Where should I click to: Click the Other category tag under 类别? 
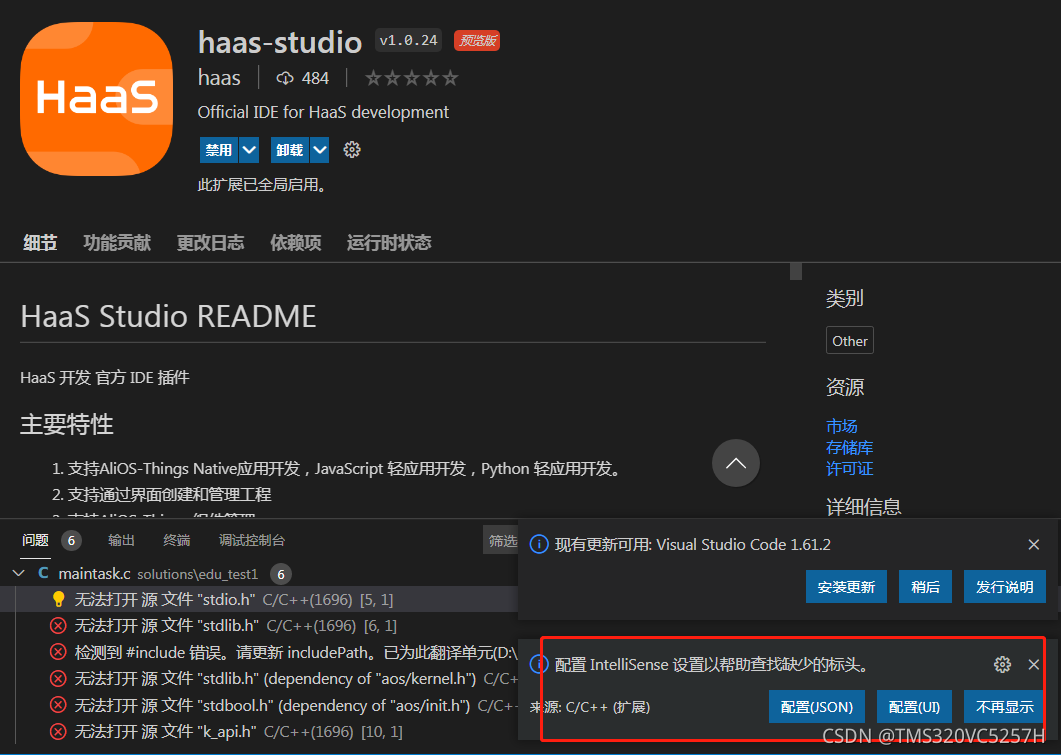pyautogui.click(x=849, y=340)
